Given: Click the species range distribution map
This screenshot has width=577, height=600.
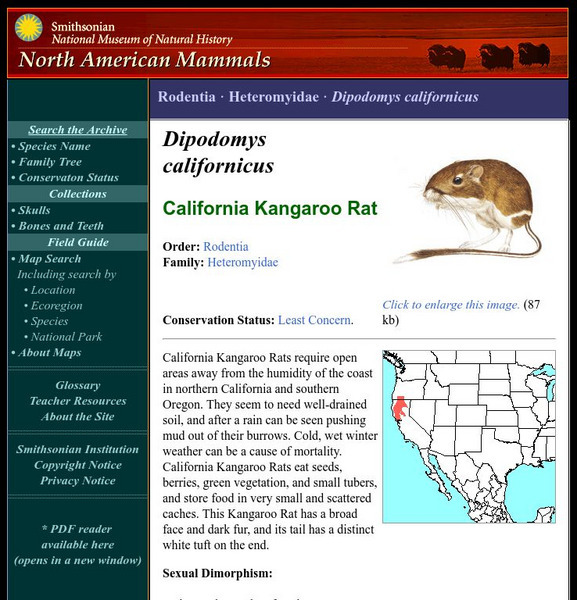Looking at the screenshot, I should (469, 437).
